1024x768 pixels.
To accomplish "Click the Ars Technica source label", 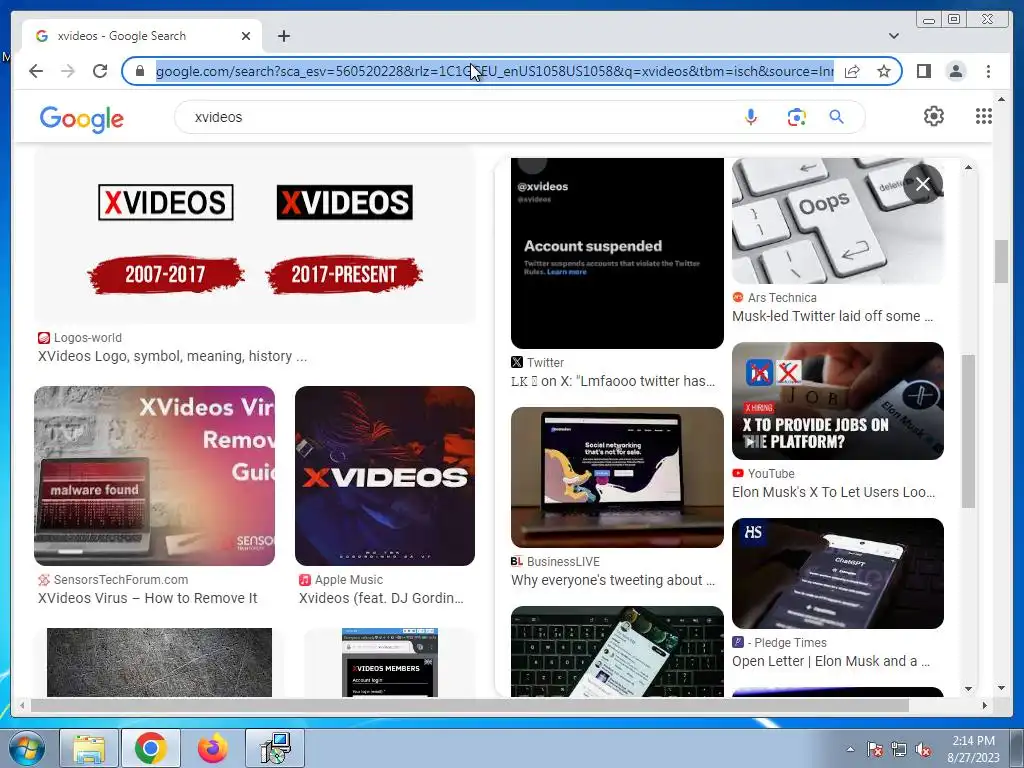I will click(782, 298).
